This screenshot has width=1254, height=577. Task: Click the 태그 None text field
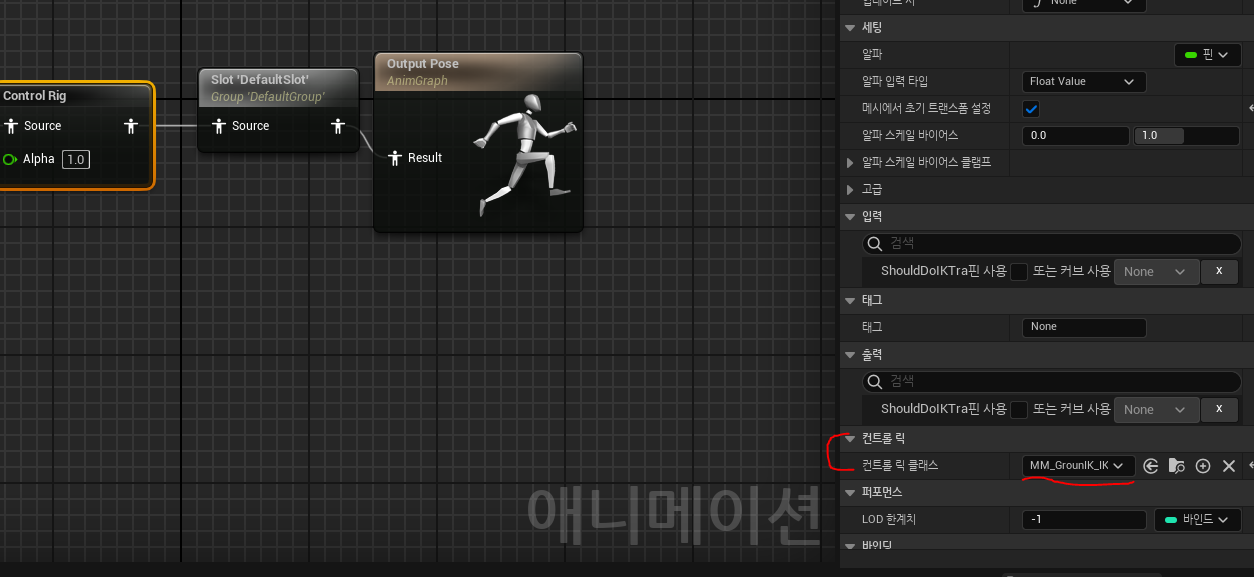1084,327
